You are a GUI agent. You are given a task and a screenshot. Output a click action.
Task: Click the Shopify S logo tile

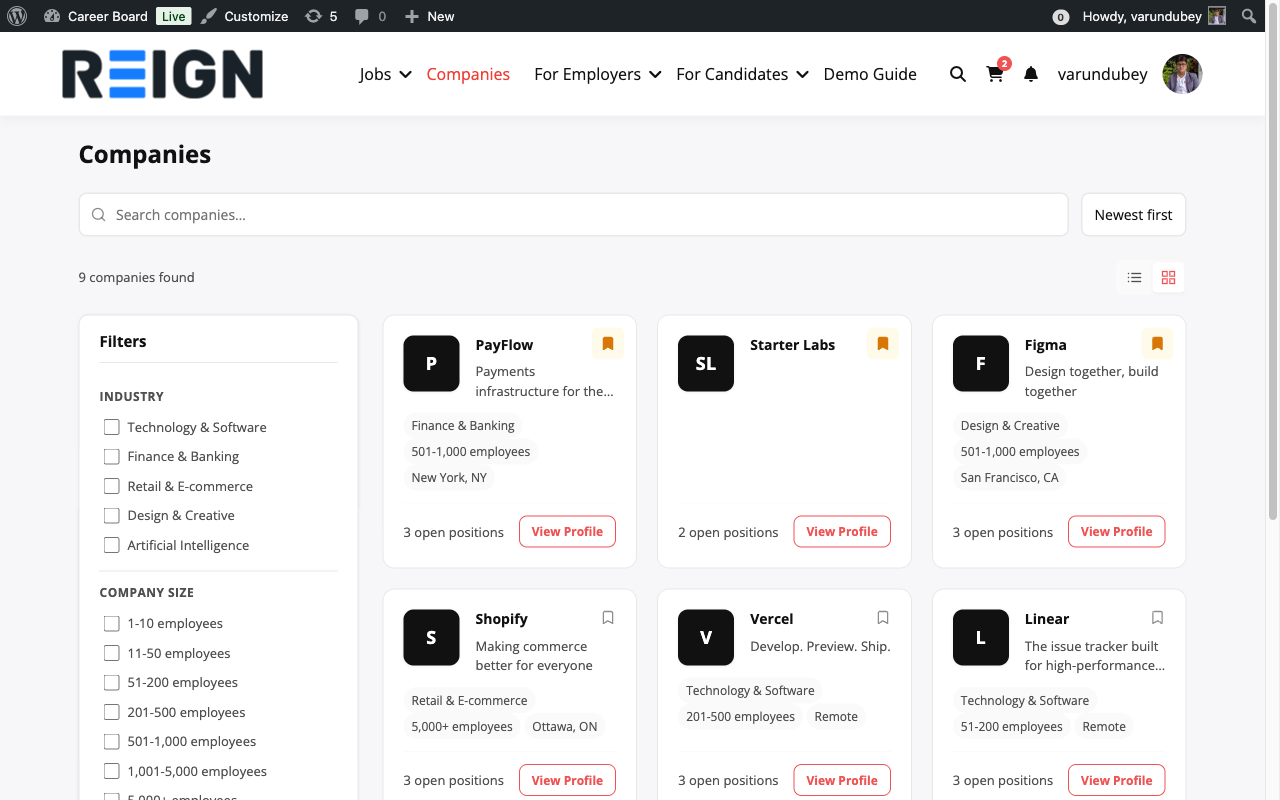[431, 637]
